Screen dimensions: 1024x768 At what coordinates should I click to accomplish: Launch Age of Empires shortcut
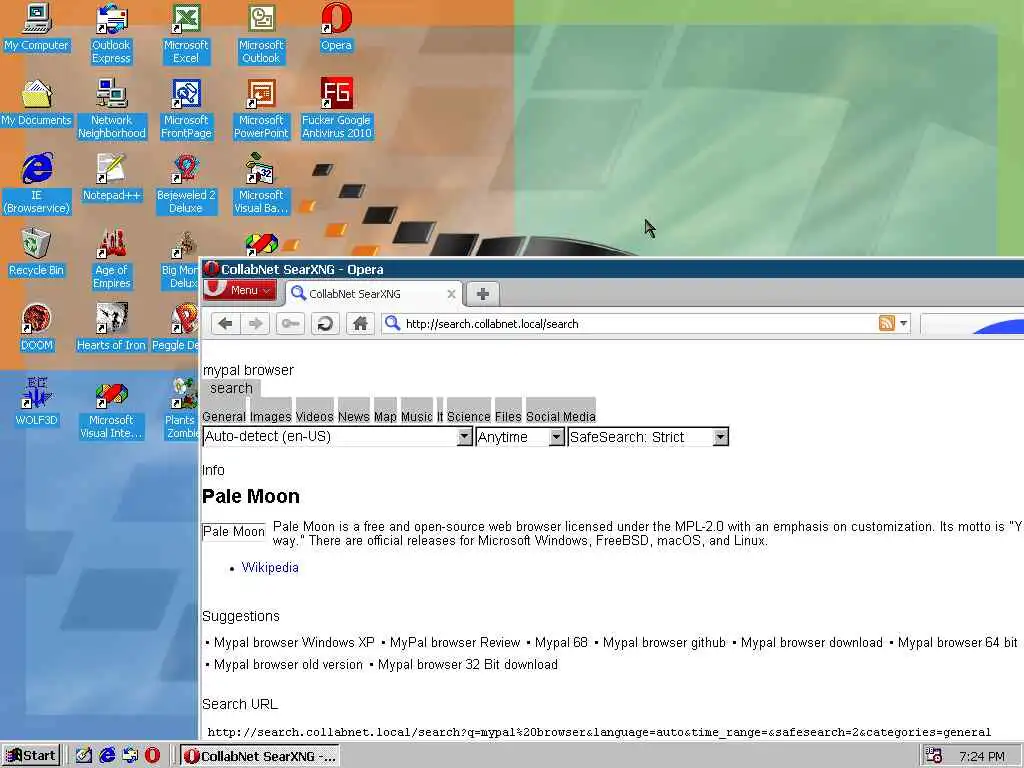tap(112, 259)
